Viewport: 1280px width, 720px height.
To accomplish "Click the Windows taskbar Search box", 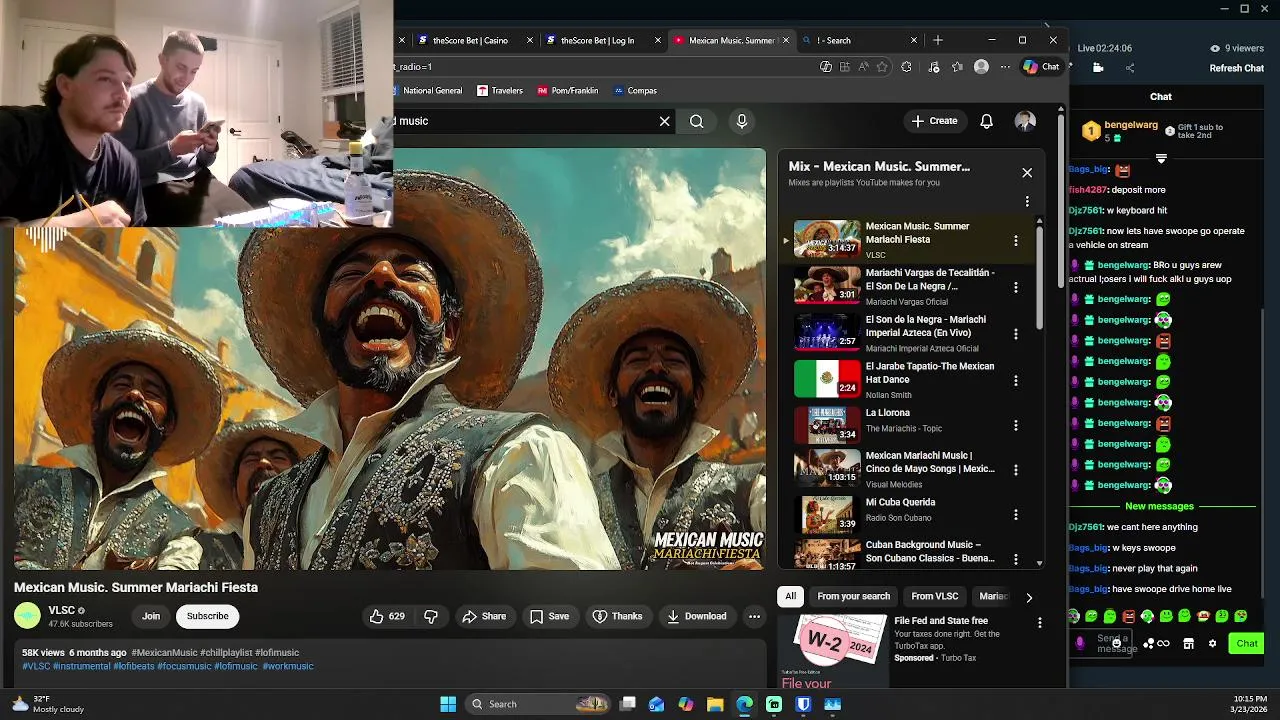I will click(539, 704).
